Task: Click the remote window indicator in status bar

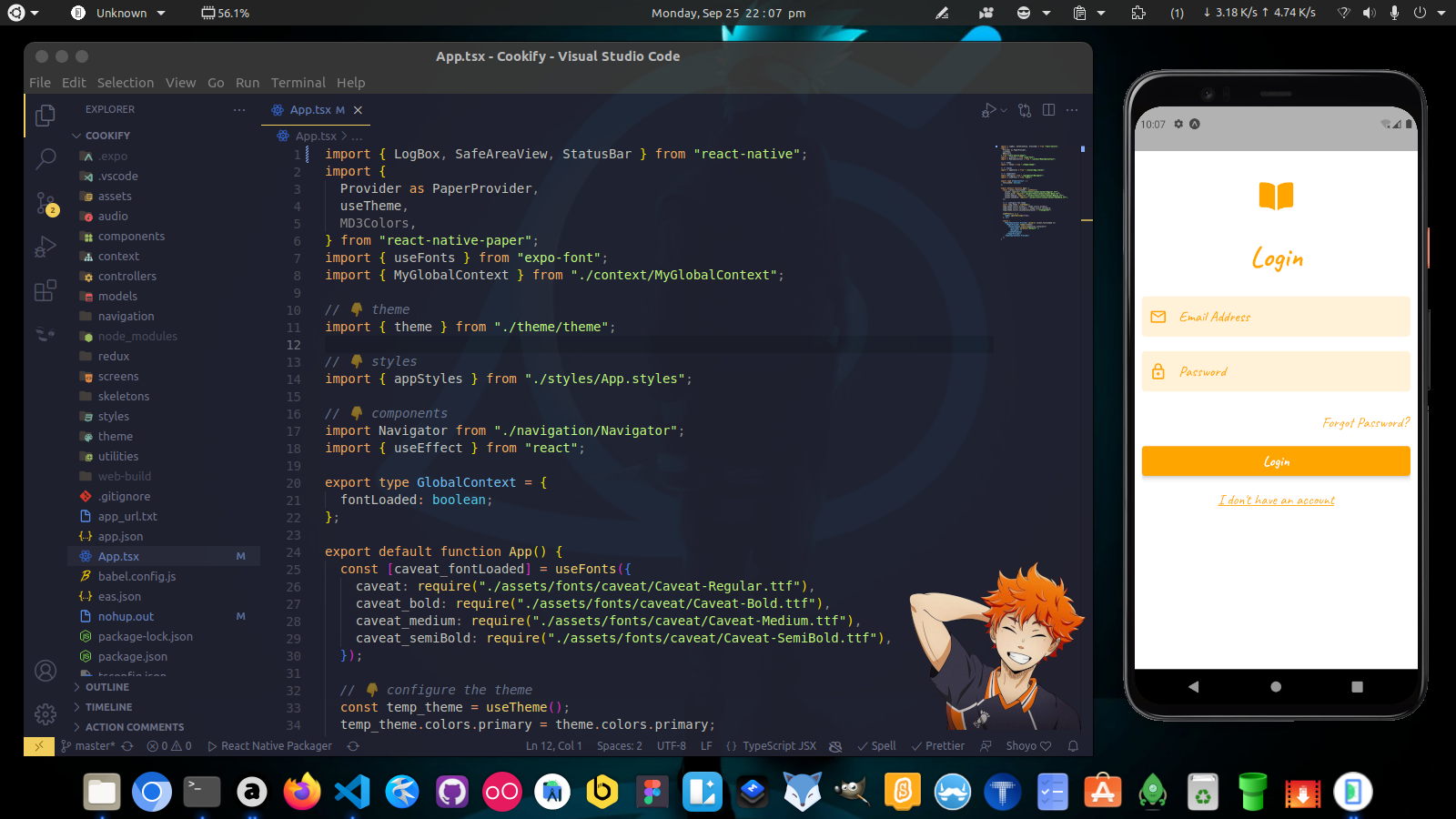Action: (38, 746)
